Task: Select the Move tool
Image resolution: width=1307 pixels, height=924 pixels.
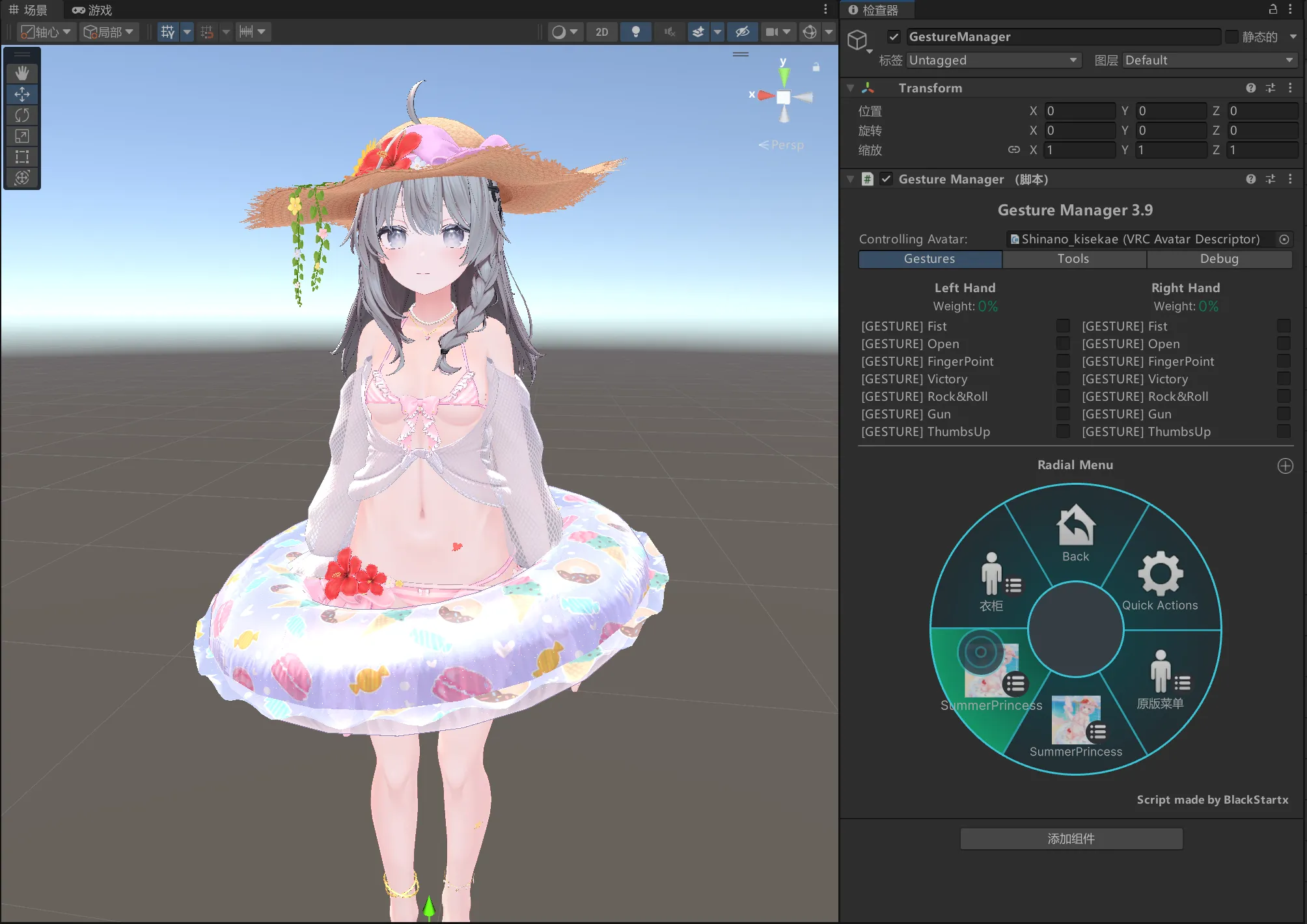Action: (22, 94)
